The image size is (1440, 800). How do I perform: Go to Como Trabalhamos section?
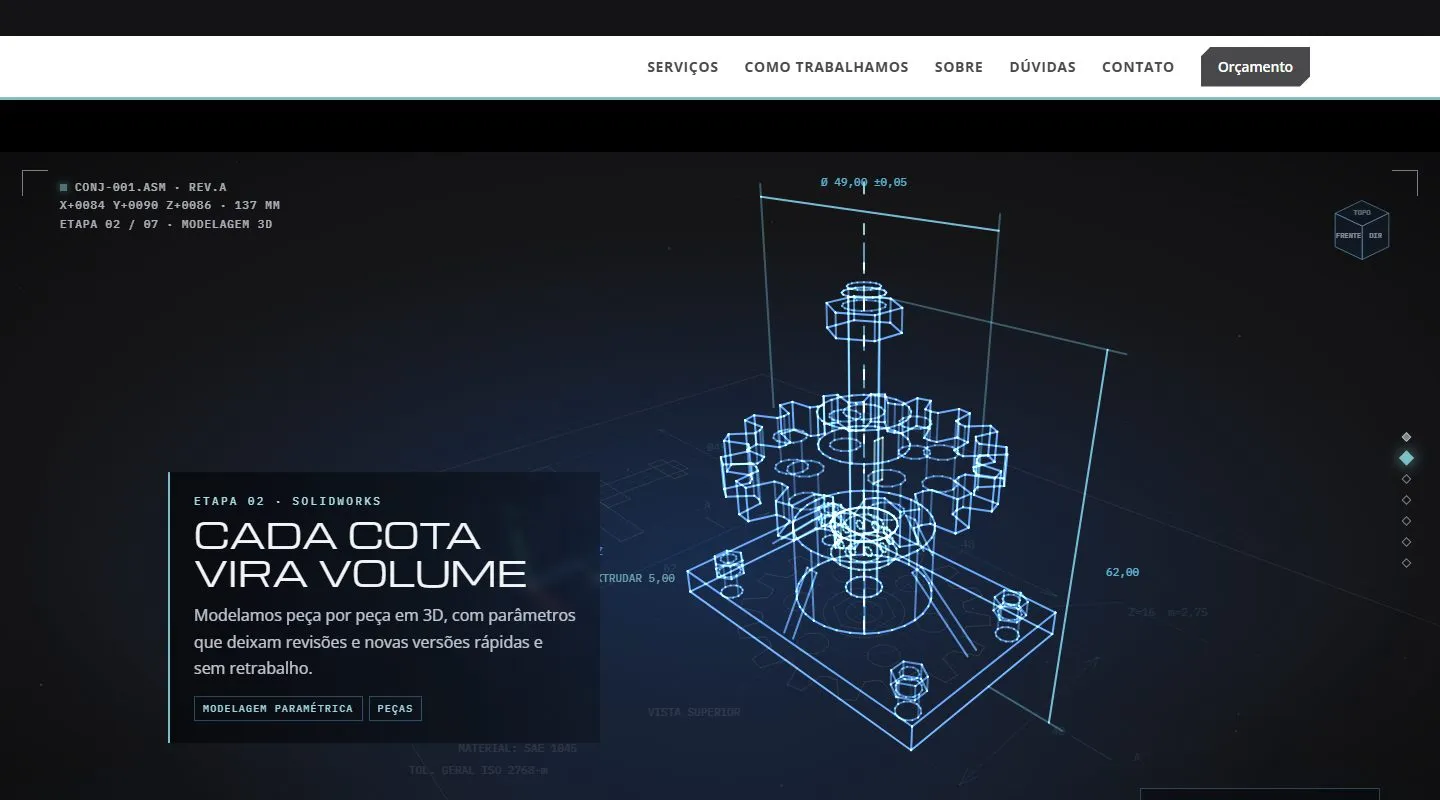[x=826, y=67]
